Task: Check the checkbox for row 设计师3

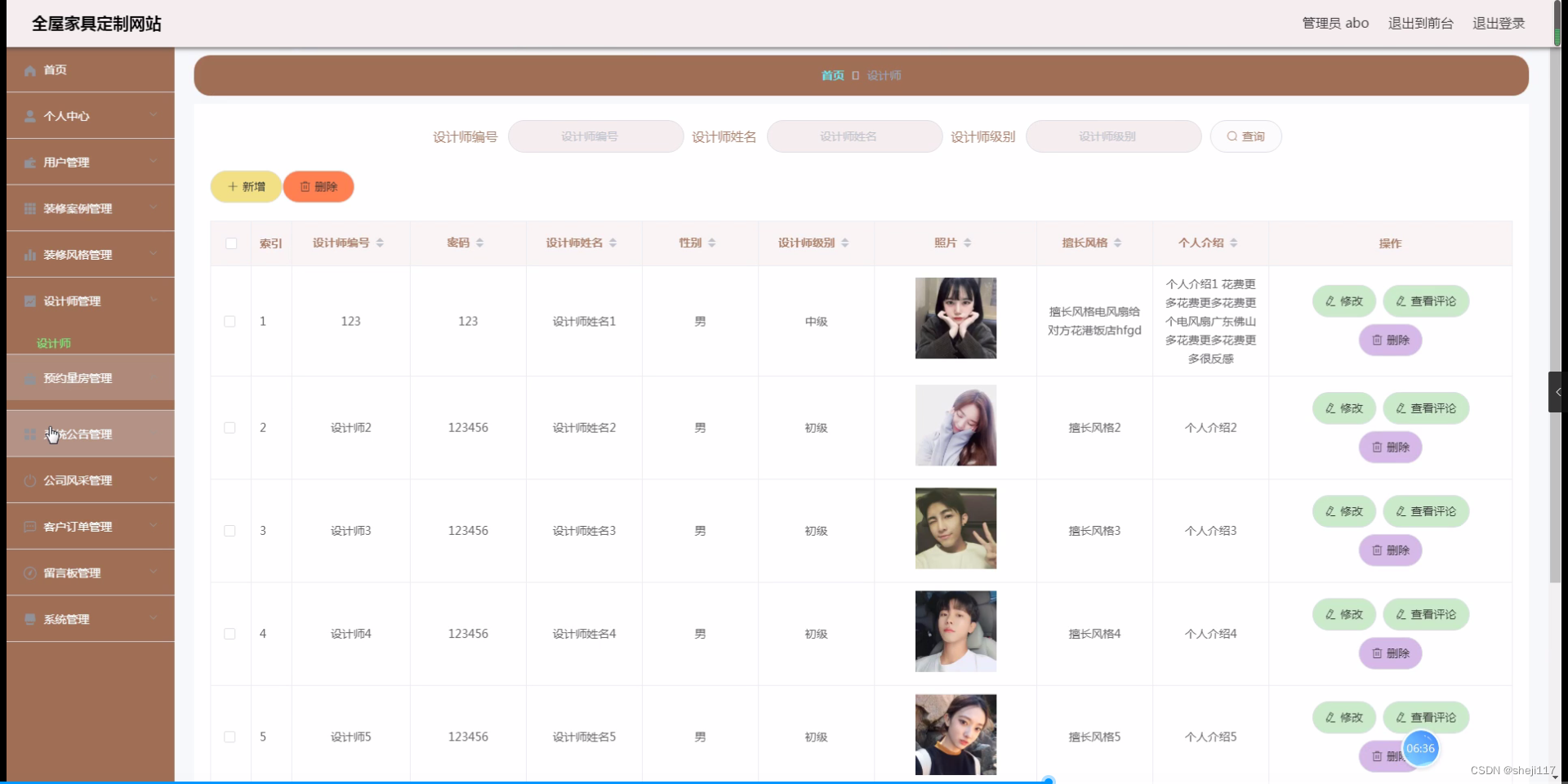Action: point(230,531)
